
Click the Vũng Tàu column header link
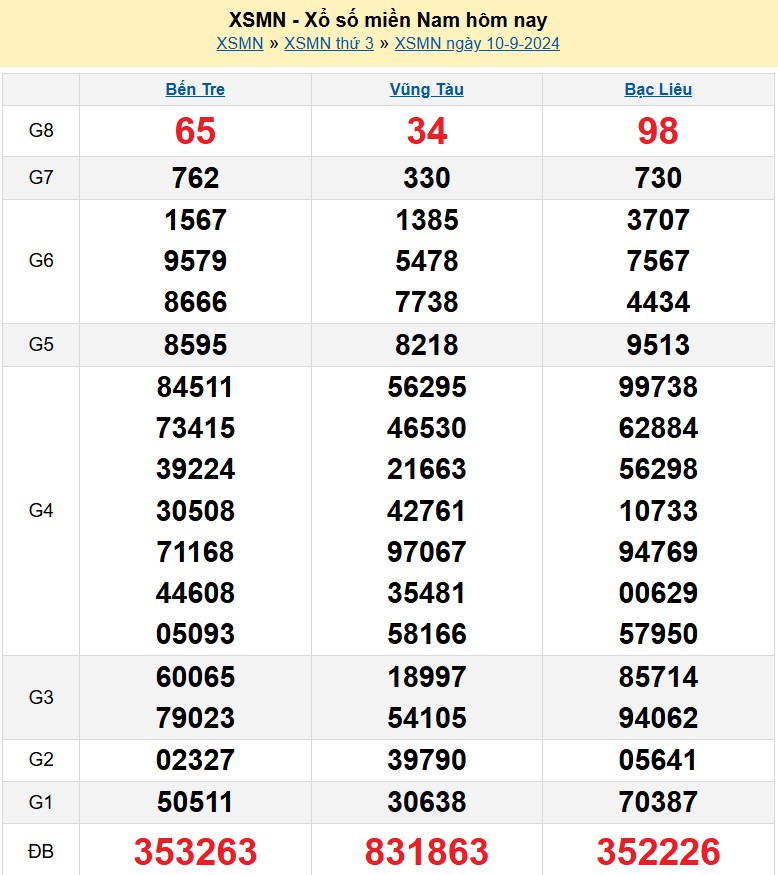tap(427, 89)
